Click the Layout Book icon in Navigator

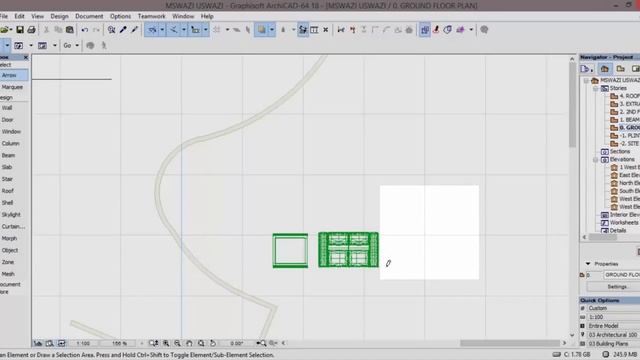point(635,69)
